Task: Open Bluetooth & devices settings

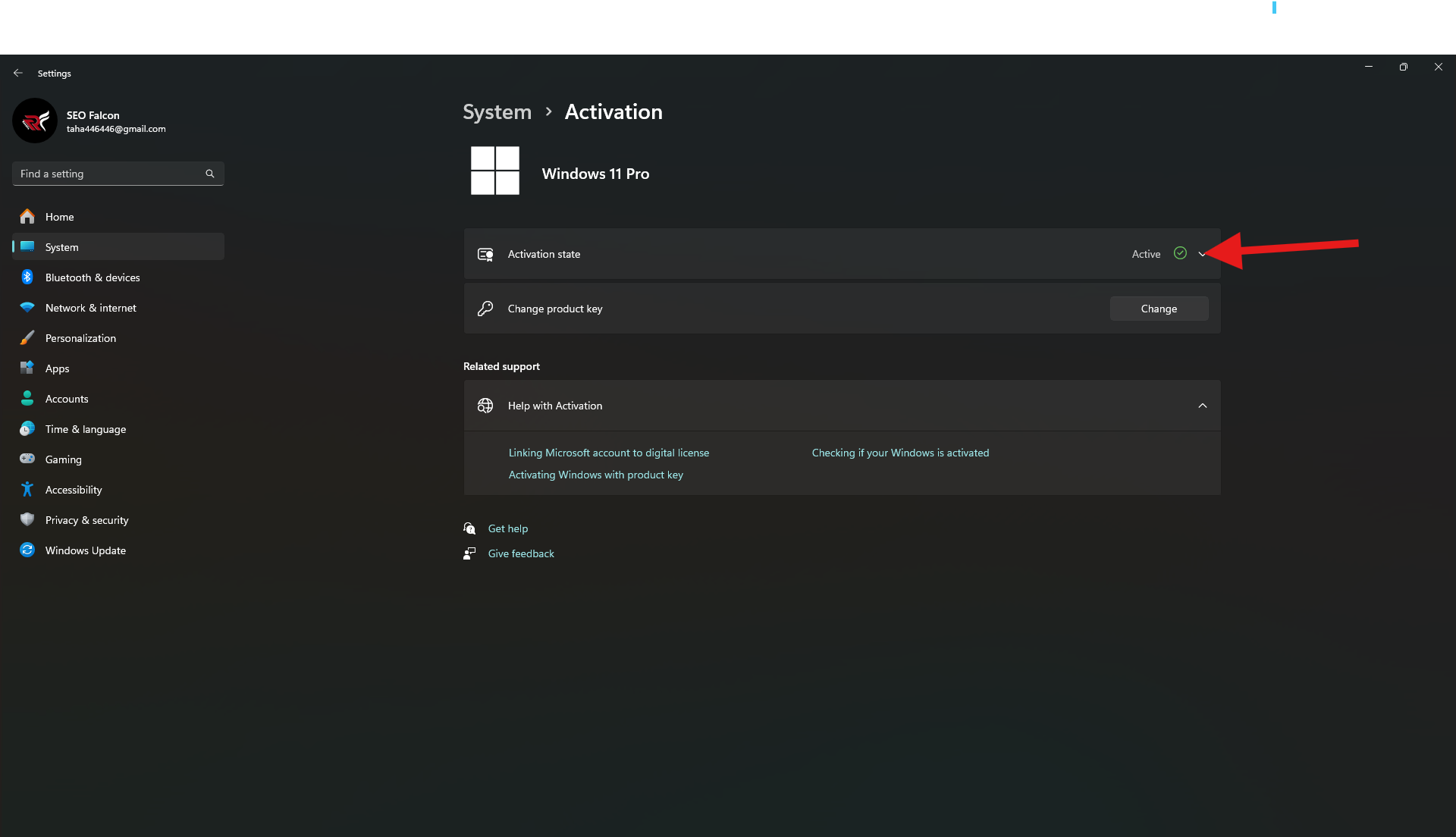Action: 93,277
